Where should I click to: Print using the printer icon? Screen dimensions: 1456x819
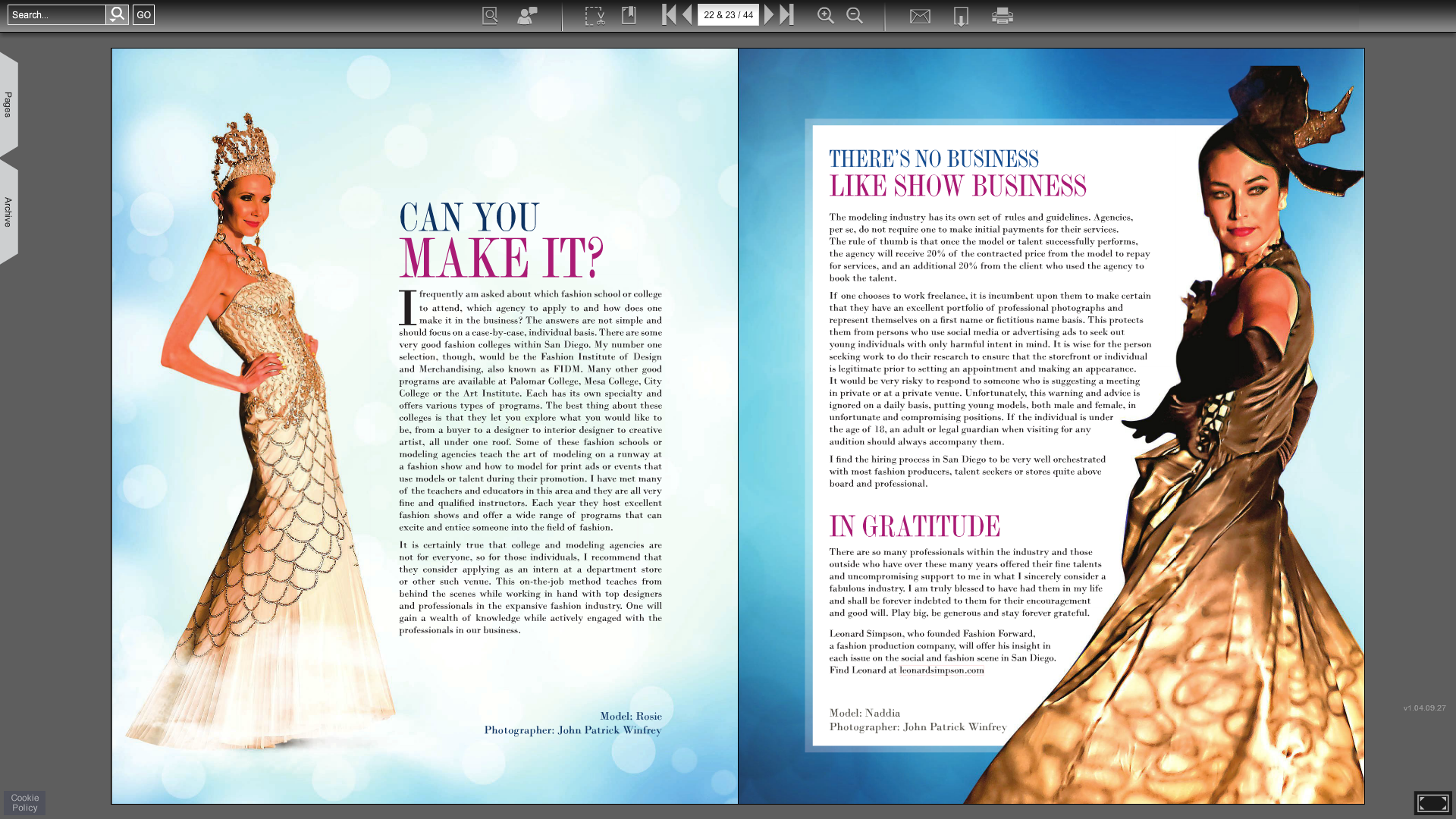(x=1003, y=15)
